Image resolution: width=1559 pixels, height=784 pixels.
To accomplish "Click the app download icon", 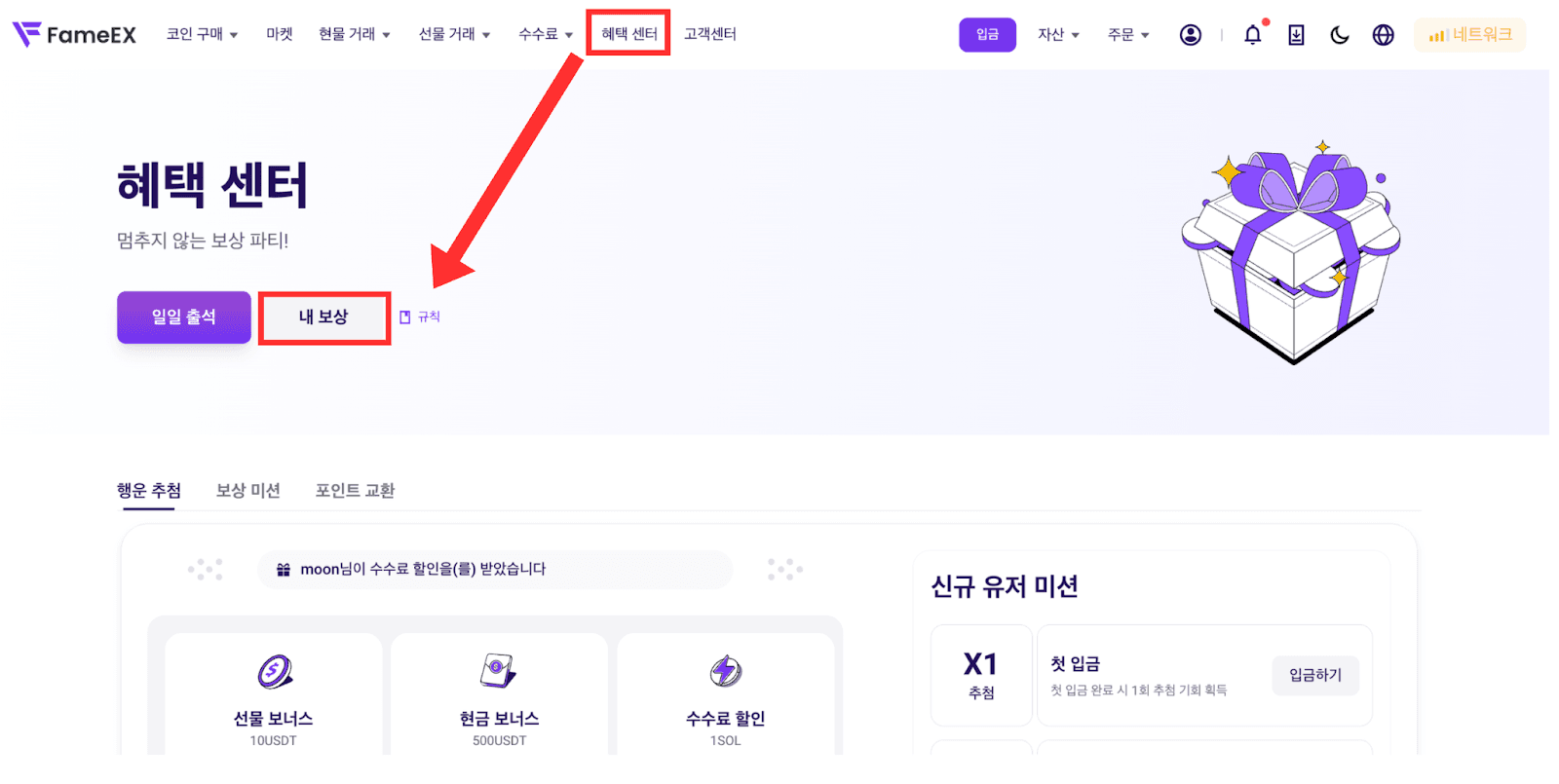I will tap(1296, 35).
